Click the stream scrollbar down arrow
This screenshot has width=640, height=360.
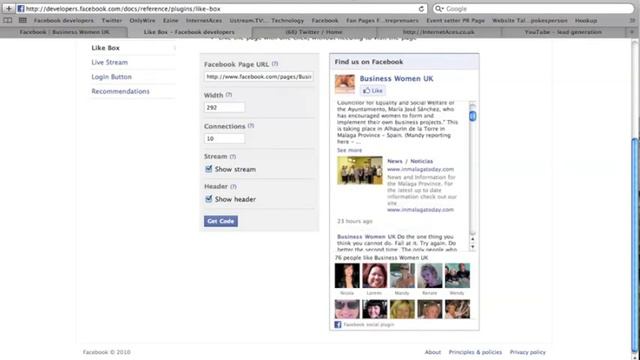pos(473,247)
